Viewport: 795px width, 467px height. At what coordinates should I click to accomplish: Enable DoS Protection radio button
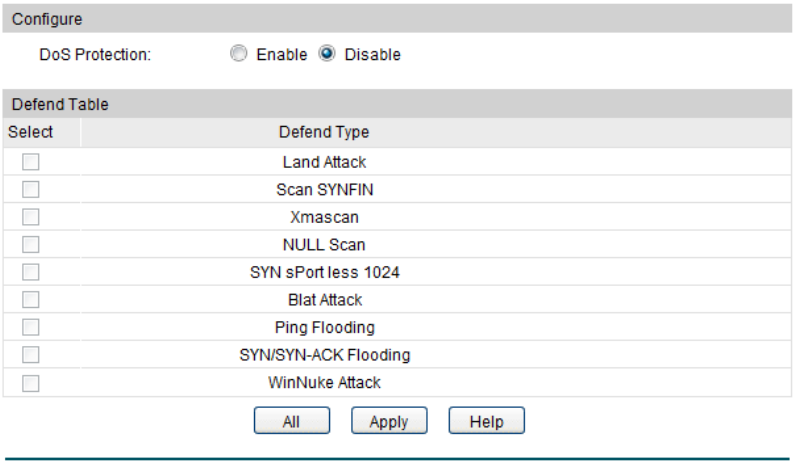pyautogui.click(x=238, y=55)
